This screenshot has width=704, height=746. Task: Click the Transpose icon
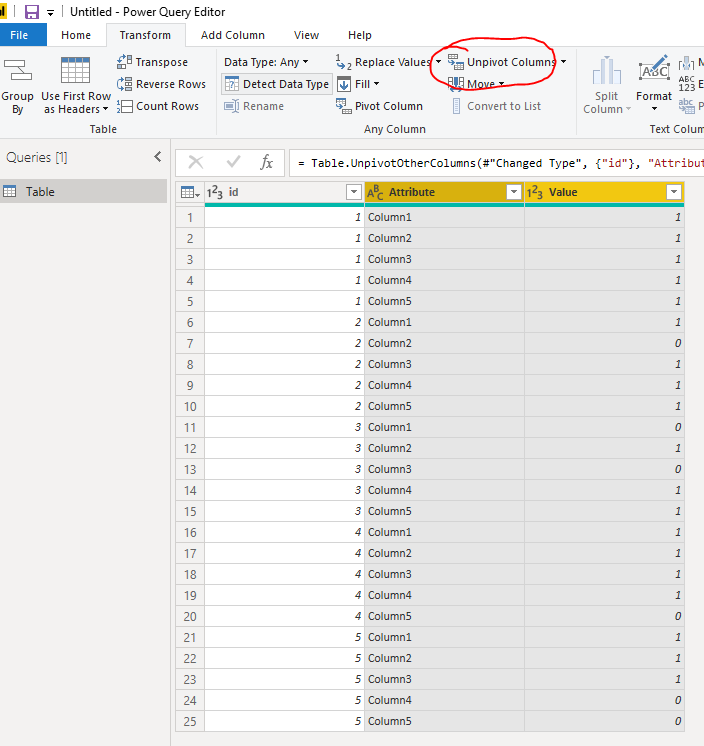[125, 62]
